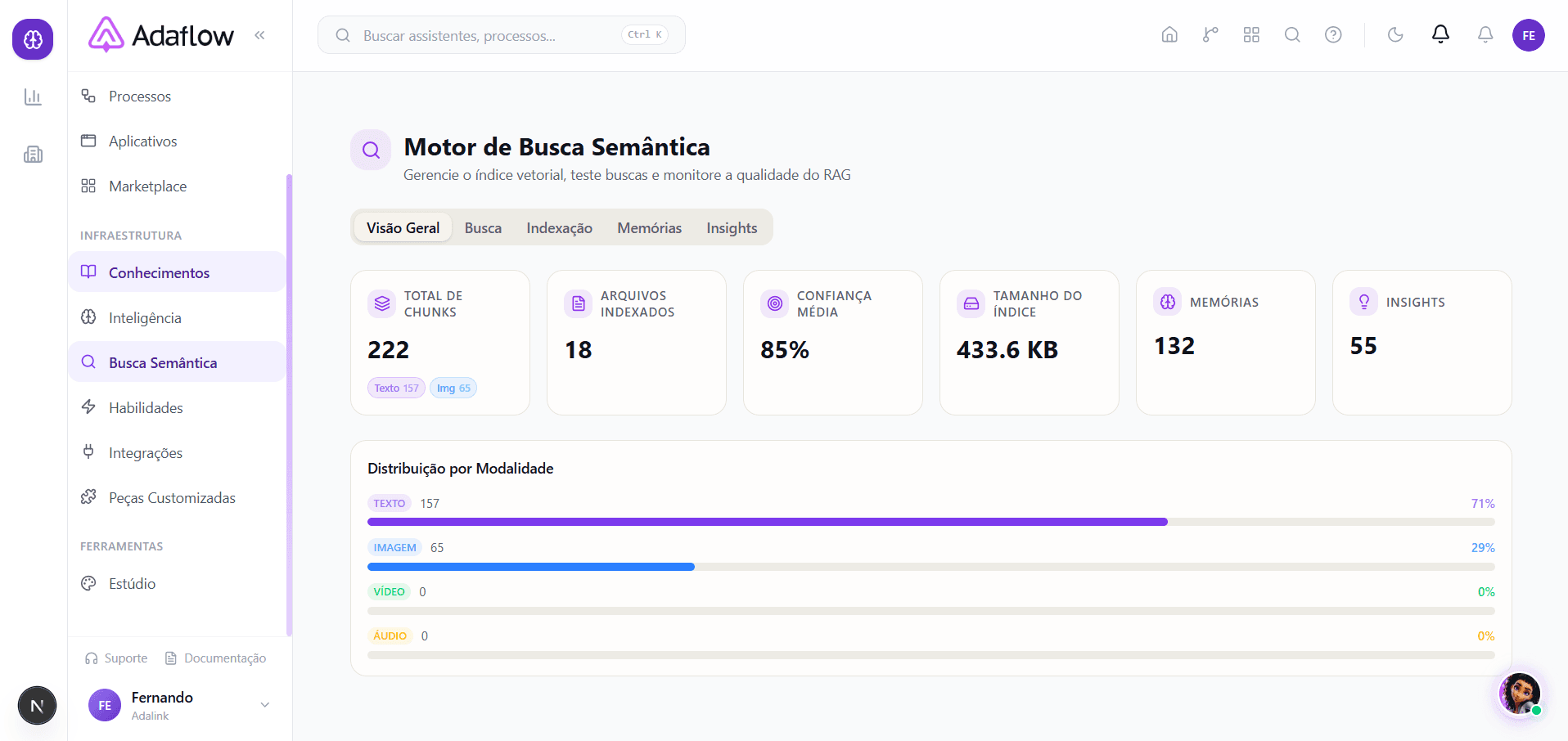
Task: Click the 85% confidence value
Action: (785, 350)
